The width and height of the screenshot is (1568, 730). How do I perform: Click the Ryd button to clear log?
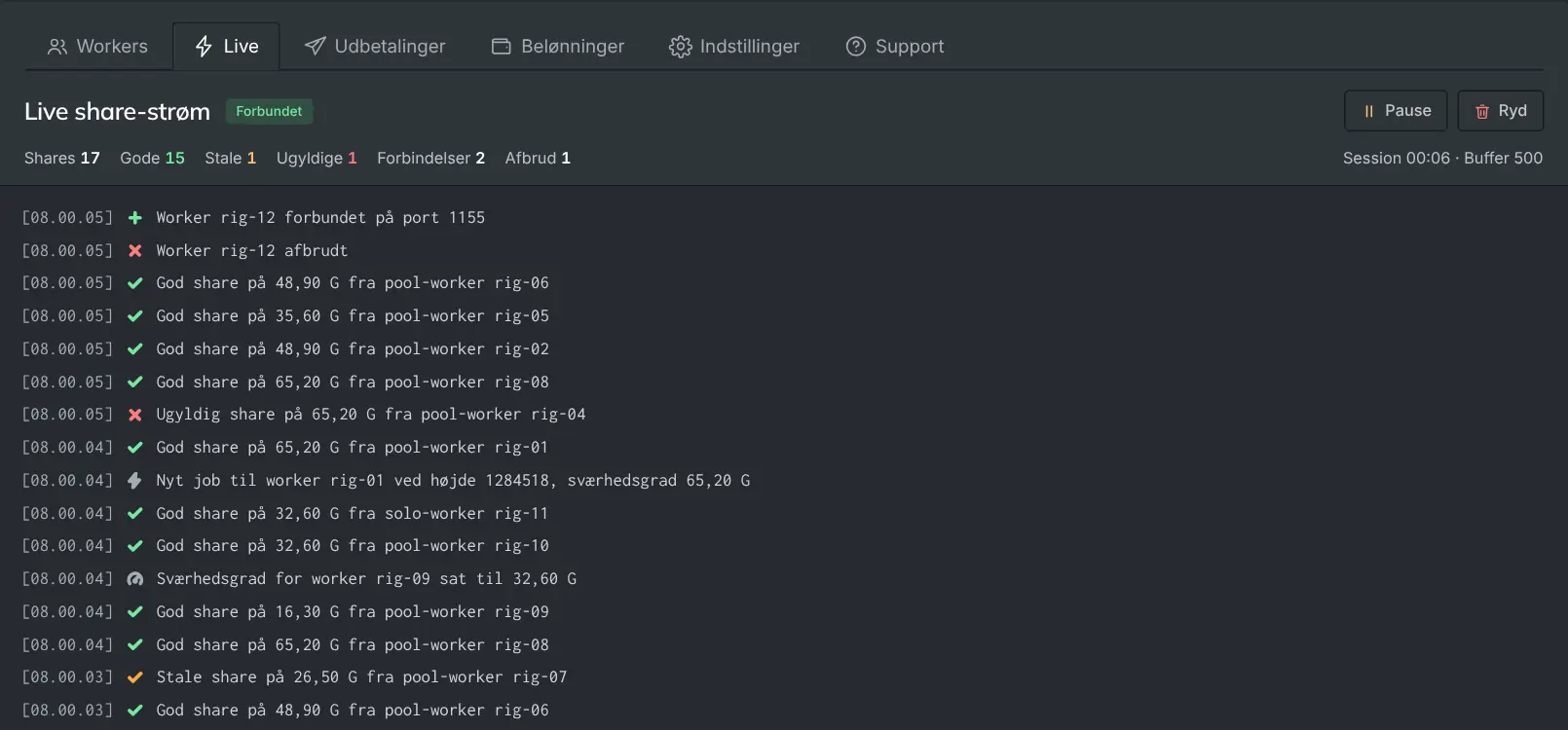click(1501, 111)
